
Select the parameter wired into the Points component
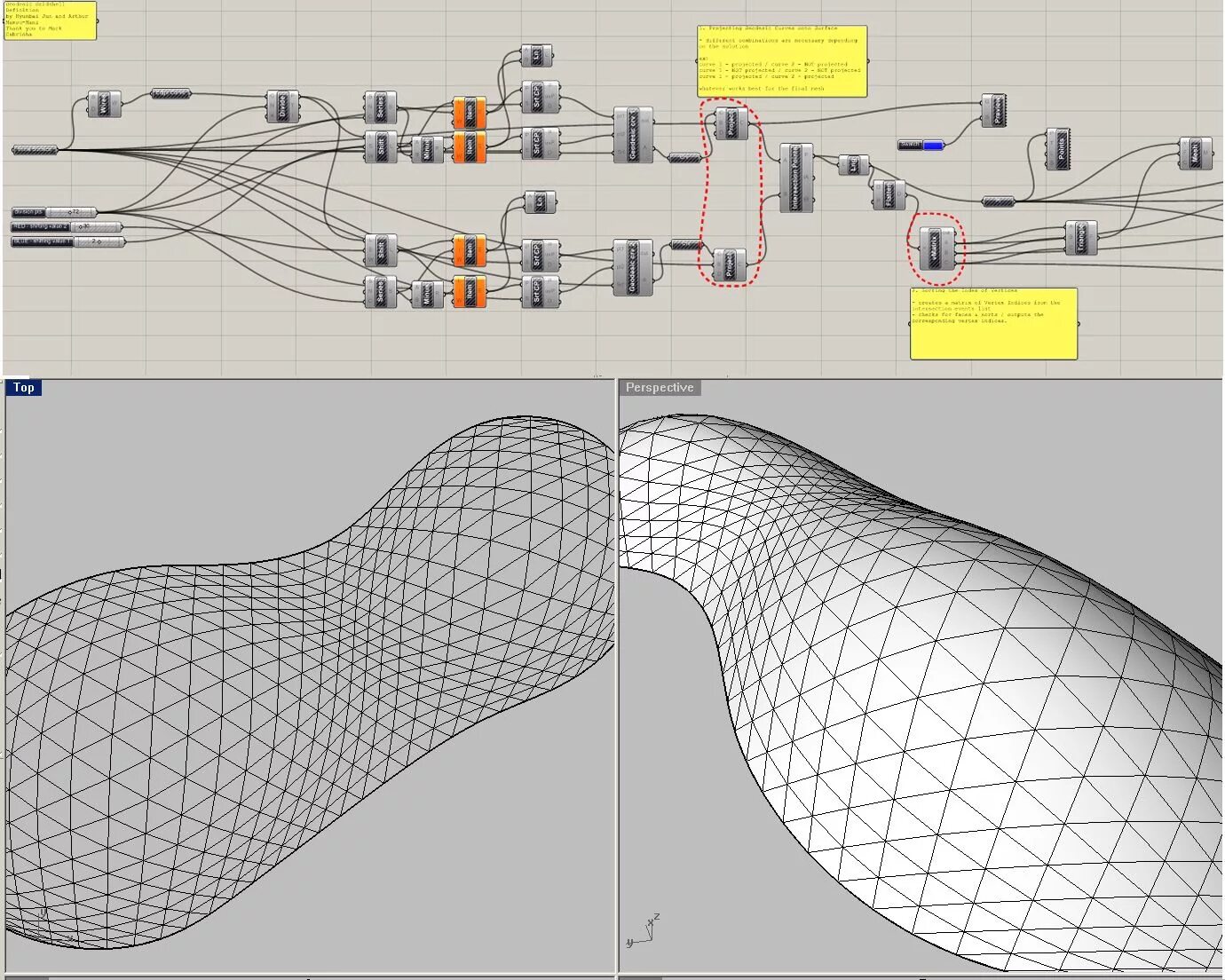[x=999, y=202]
